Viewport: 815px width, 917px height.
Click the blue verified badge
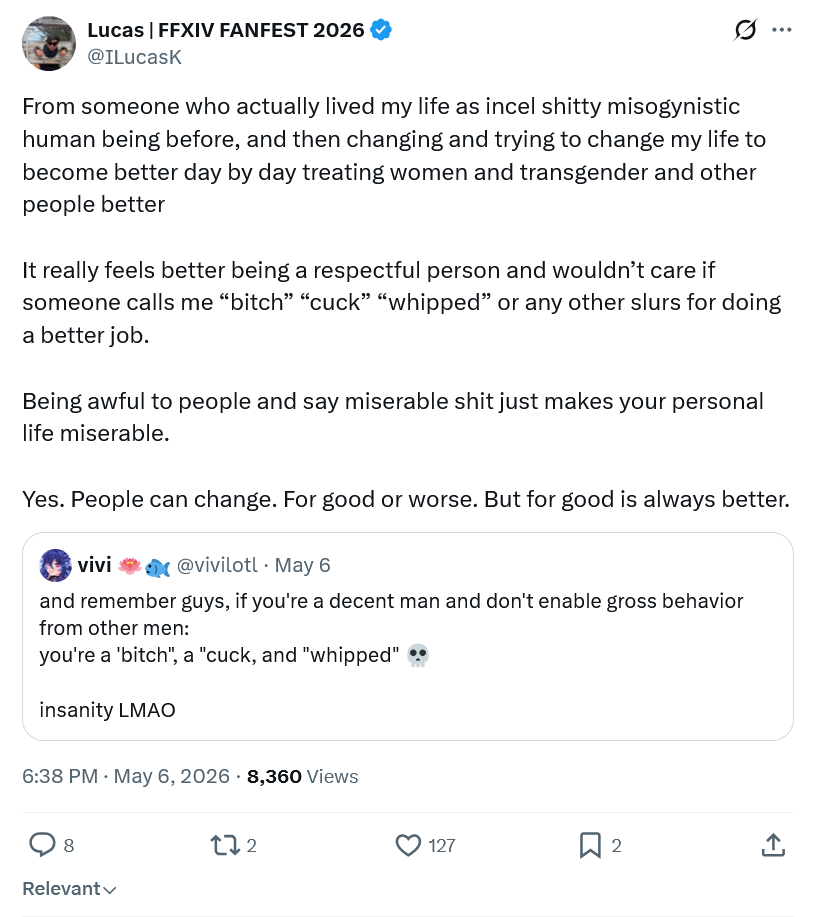(381, 30)
